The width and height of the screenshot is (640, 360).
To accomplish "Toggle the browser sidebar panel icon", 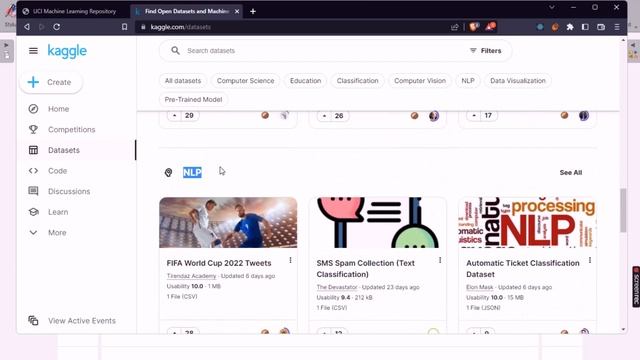I will [585, 27].
